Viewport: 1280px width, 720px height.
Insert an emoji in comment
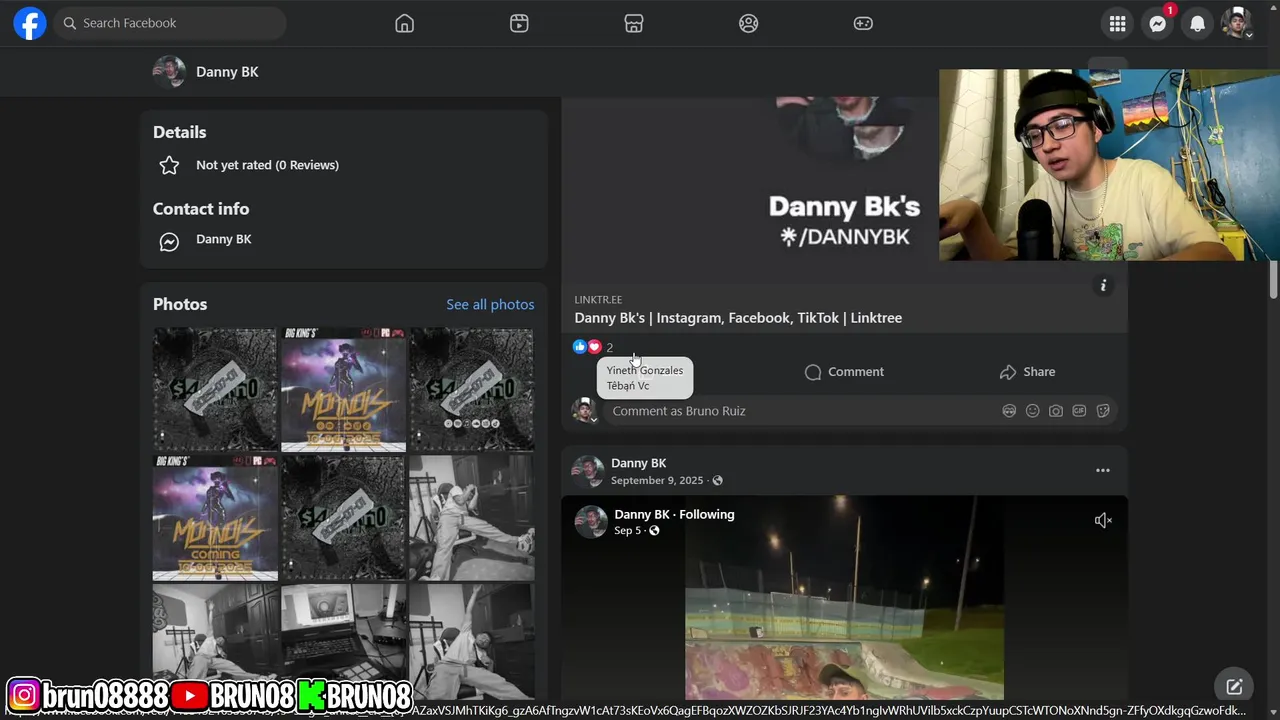[1032, 411]
